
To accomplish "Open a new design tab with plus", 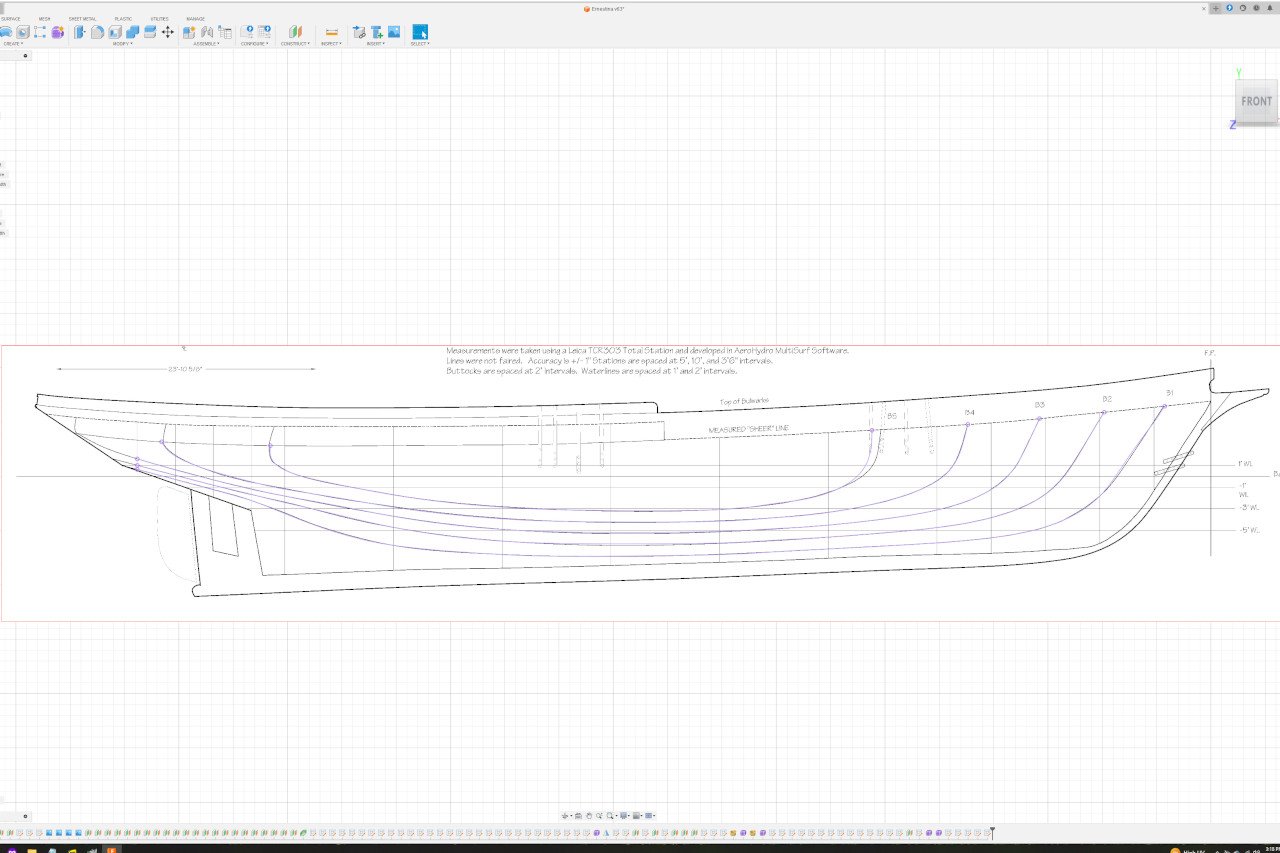I will point(1216,8).
